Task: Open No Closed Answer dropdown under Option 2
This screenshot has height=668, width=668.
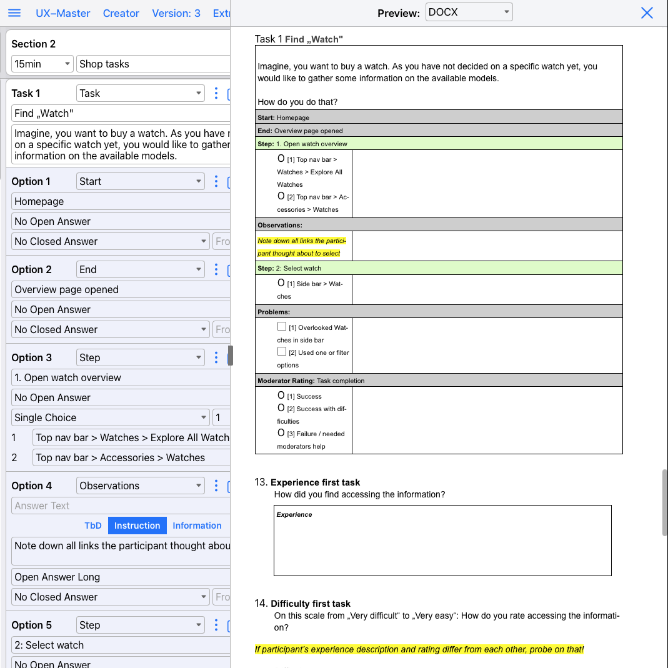Action: pos(110,329)
